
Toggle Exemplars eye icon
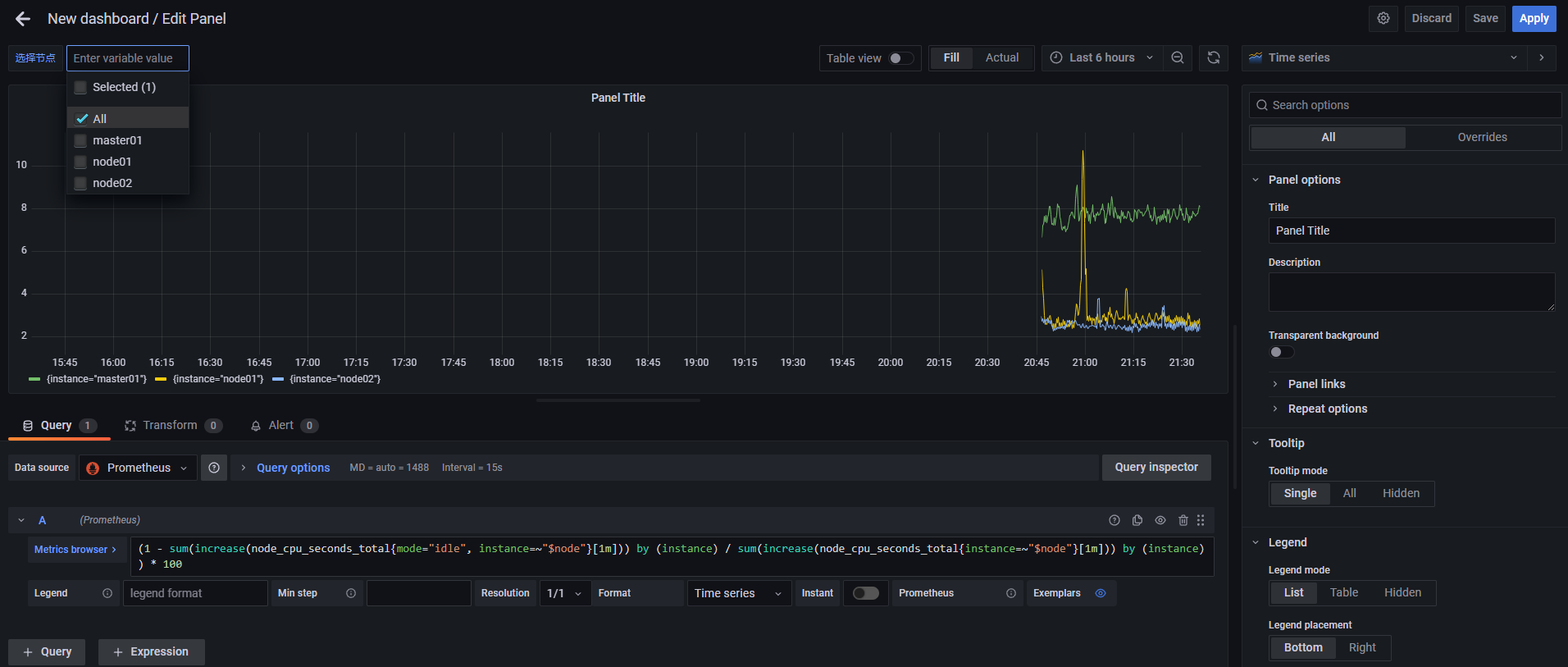click(x=1101, y=593)
